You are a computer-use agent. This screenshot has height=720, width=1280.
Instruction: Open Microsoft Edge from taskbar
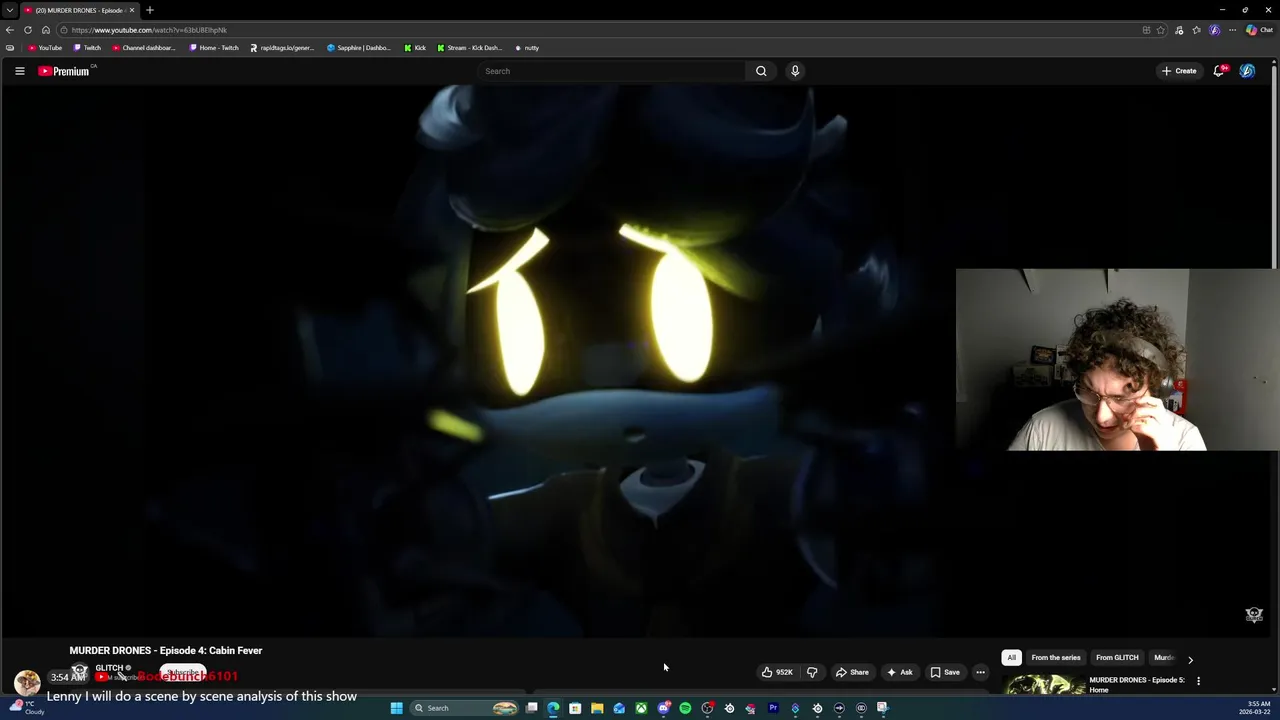pos(553,708)
